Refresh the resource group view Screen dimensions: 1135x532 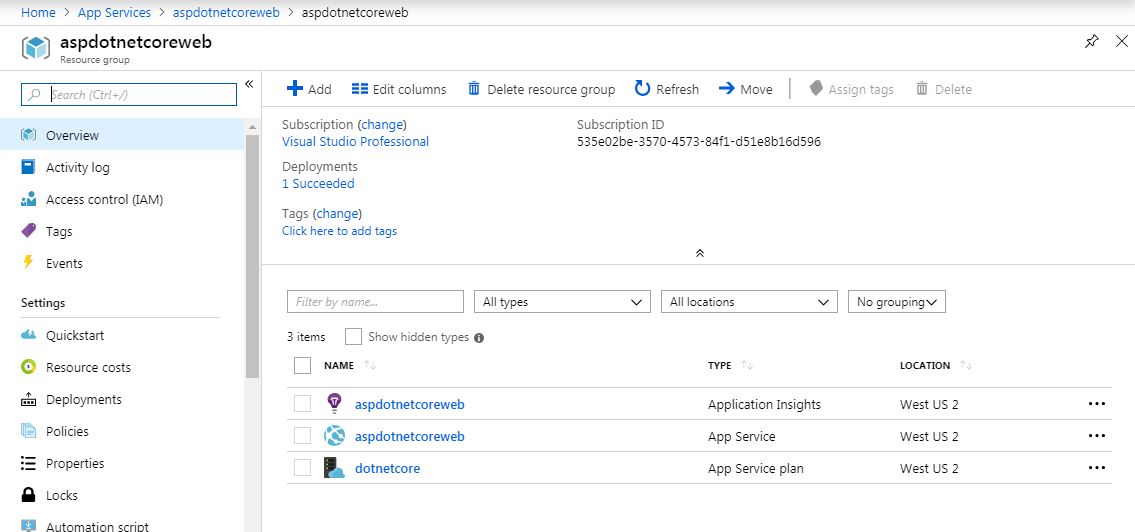(x=667, y=89)
